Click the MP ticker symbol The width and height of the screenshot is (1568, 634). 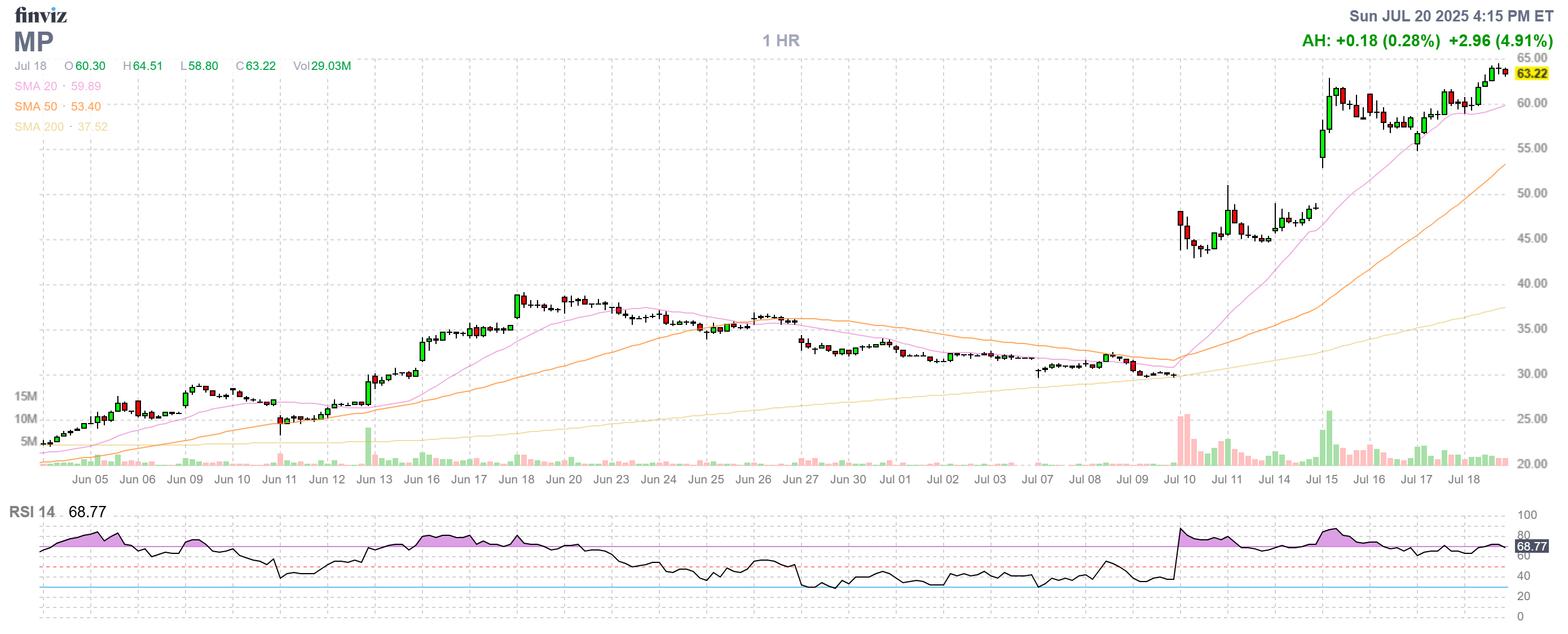(33, 42)
